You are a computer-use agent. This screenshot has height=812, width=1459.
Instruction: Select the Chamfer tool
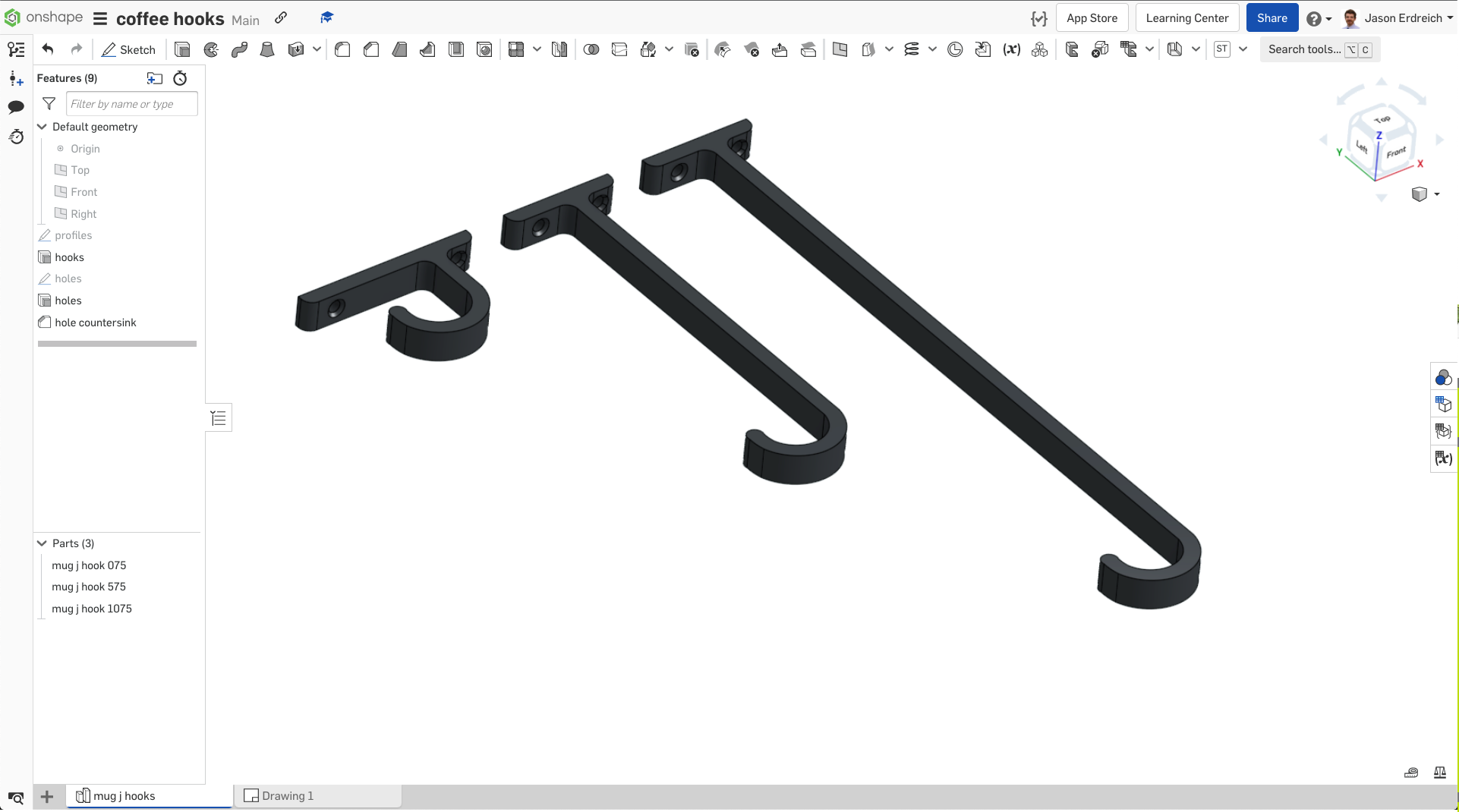pyautogui.click(x=370, y=49)
